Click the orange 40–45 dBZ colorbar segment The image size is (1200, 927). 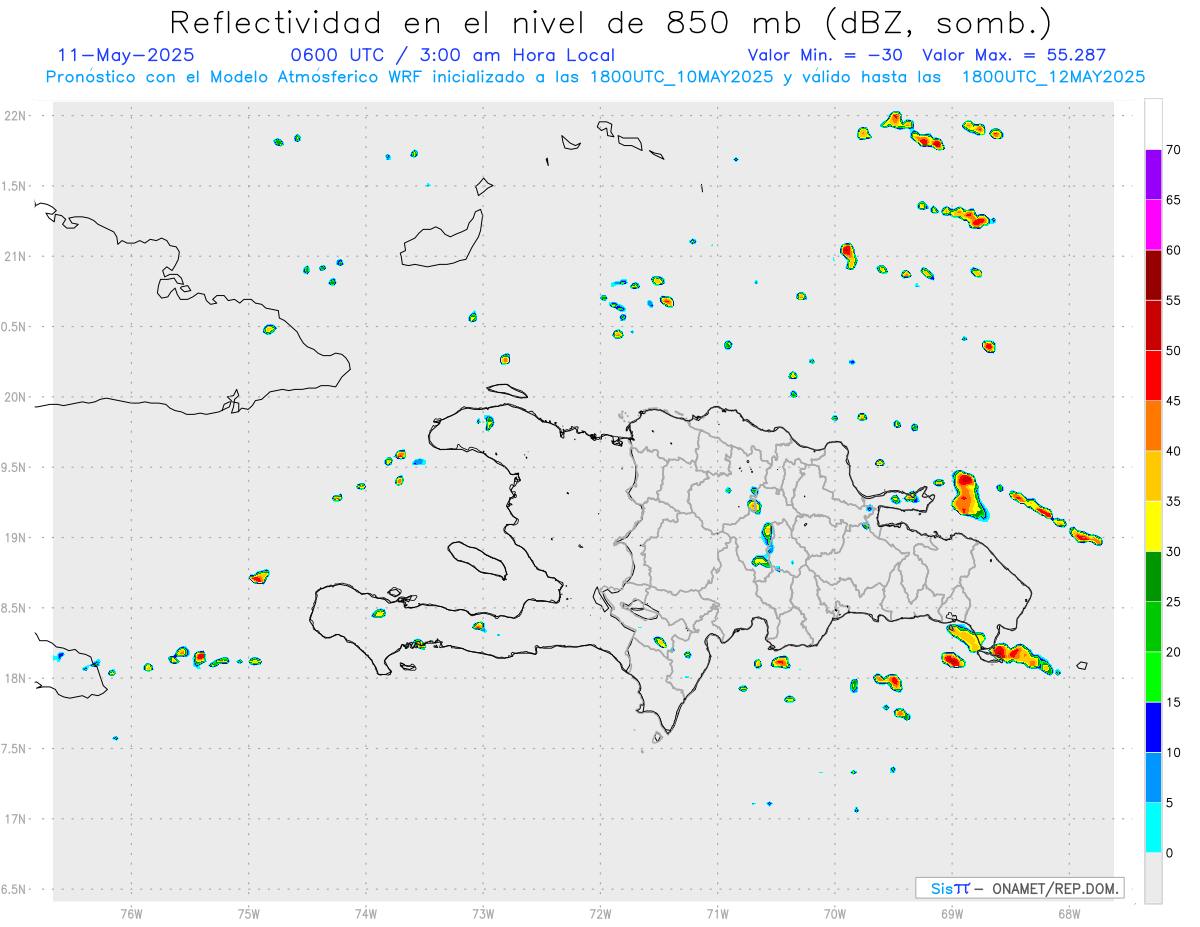(1153, 426)
